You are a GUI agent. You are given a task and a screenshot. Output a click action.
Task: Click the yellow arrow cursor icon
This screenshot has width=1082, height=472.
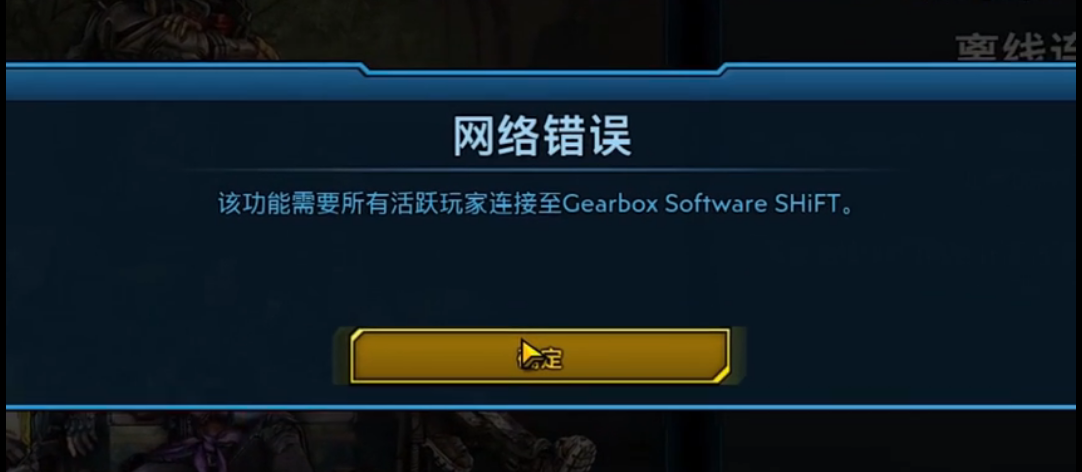point(530,353)
